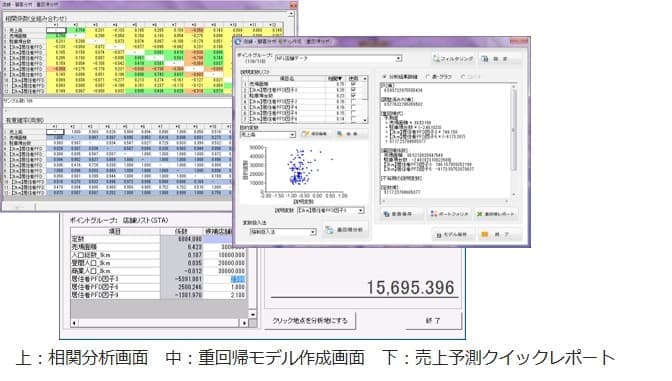Select the 分析結果詳細 radio button
Image resolution: width=672 pixels, height=381 pixels.
[x=384, y=76]
